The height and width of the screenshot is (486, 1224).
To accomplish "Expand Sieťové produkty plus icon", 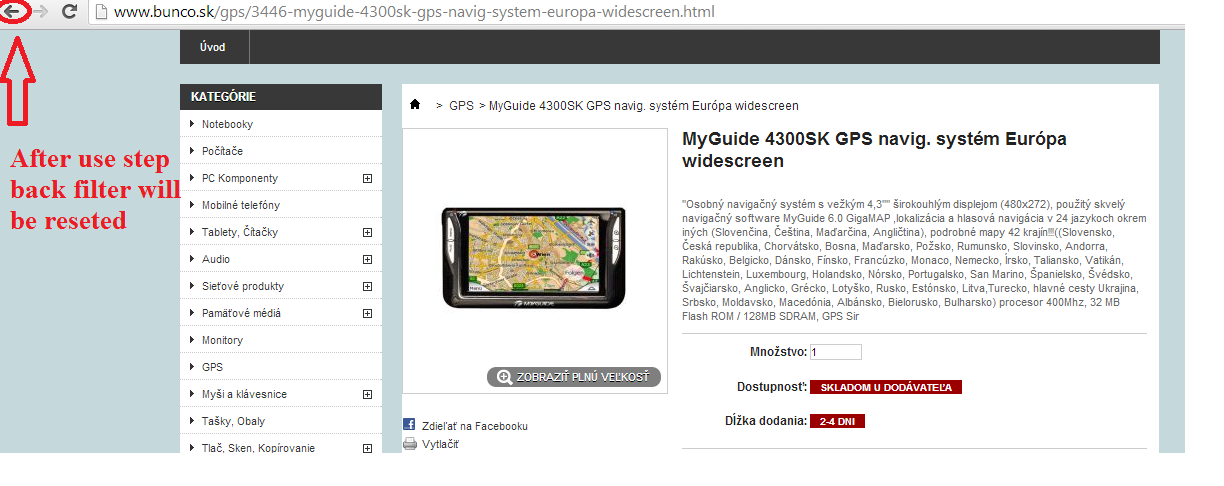I will coord(367,286).
